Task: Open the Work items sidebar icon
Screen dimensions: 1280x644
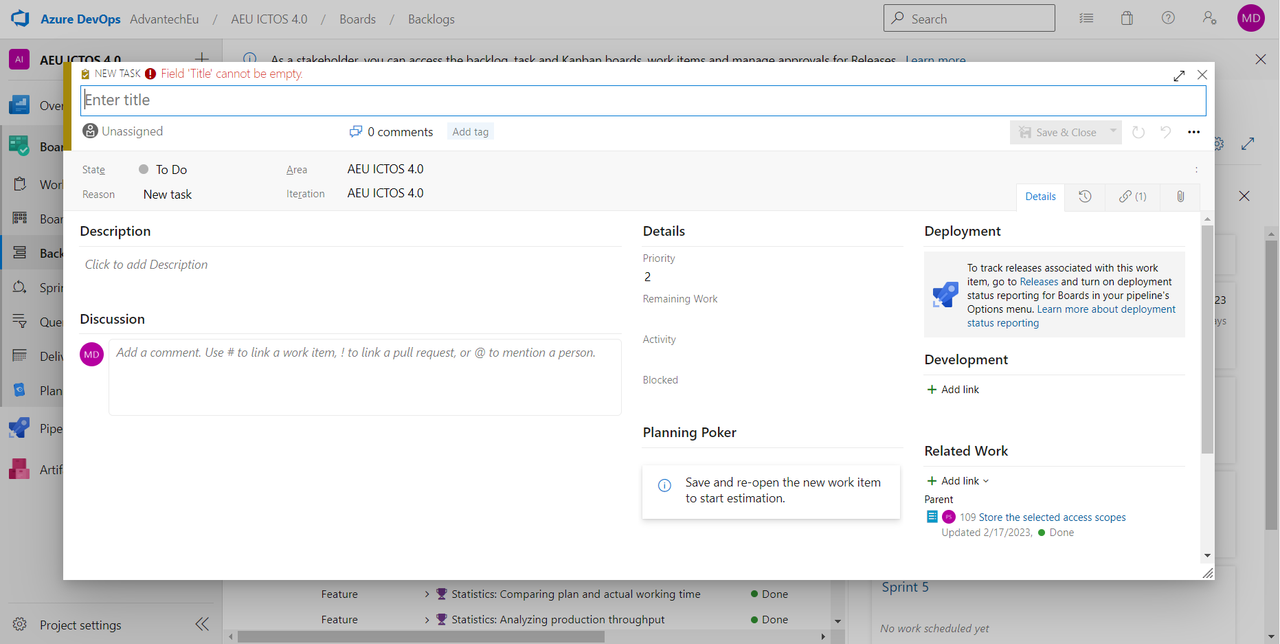Action: click(20, 184)
